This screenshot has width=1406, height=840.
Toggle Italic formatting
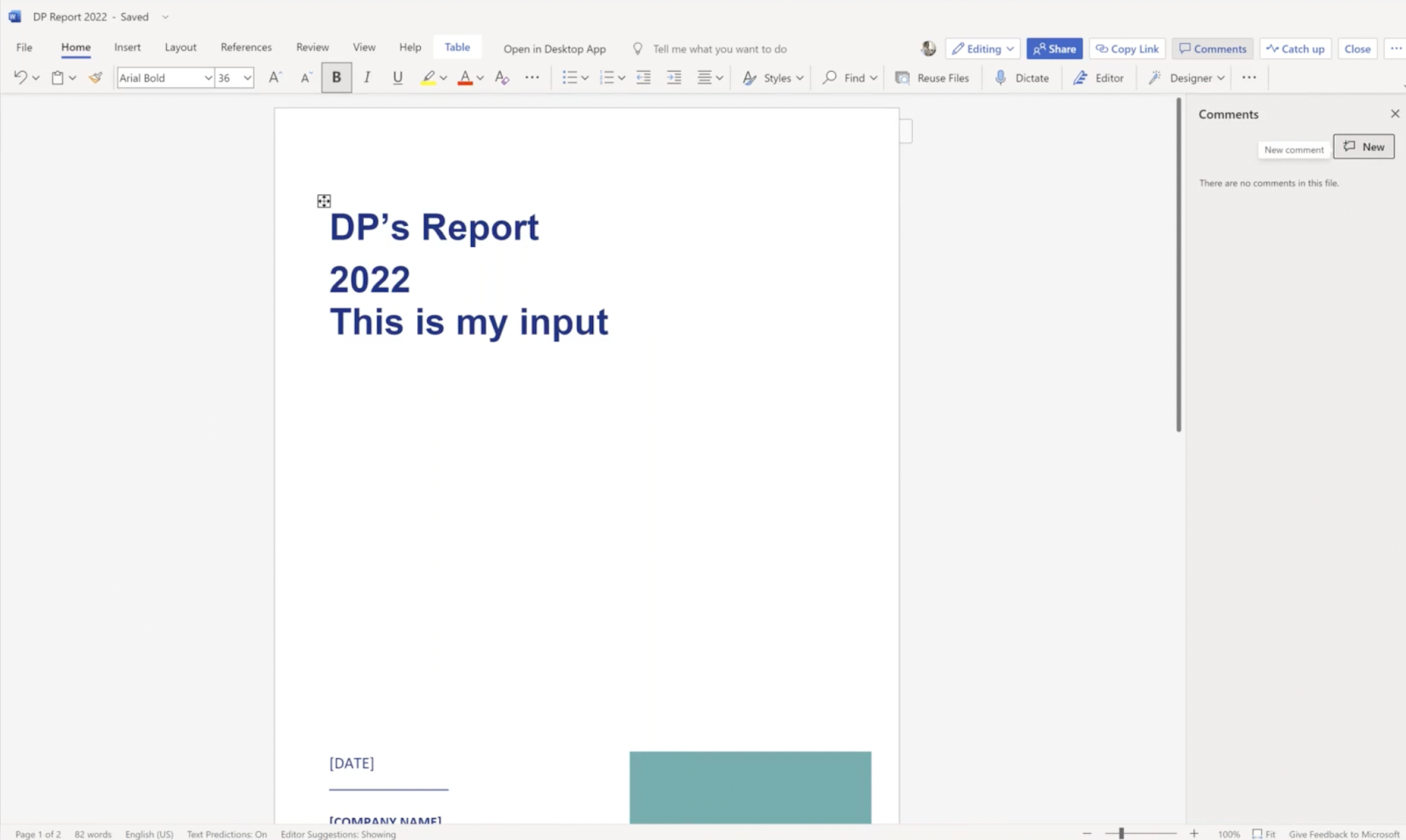click(x=367, y=77)
